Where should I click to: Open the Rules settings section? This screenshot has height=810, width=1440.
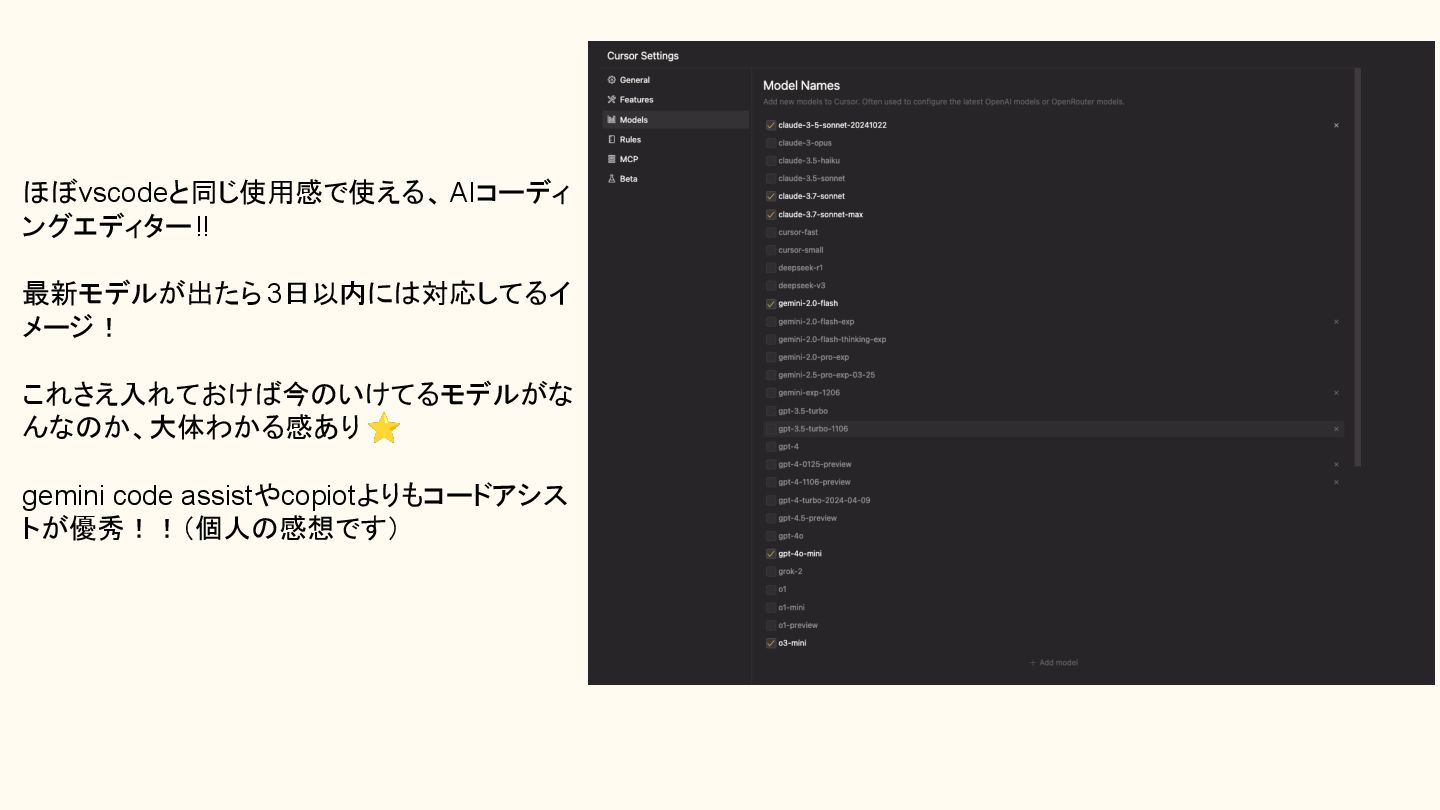click(x=676, y=140)
